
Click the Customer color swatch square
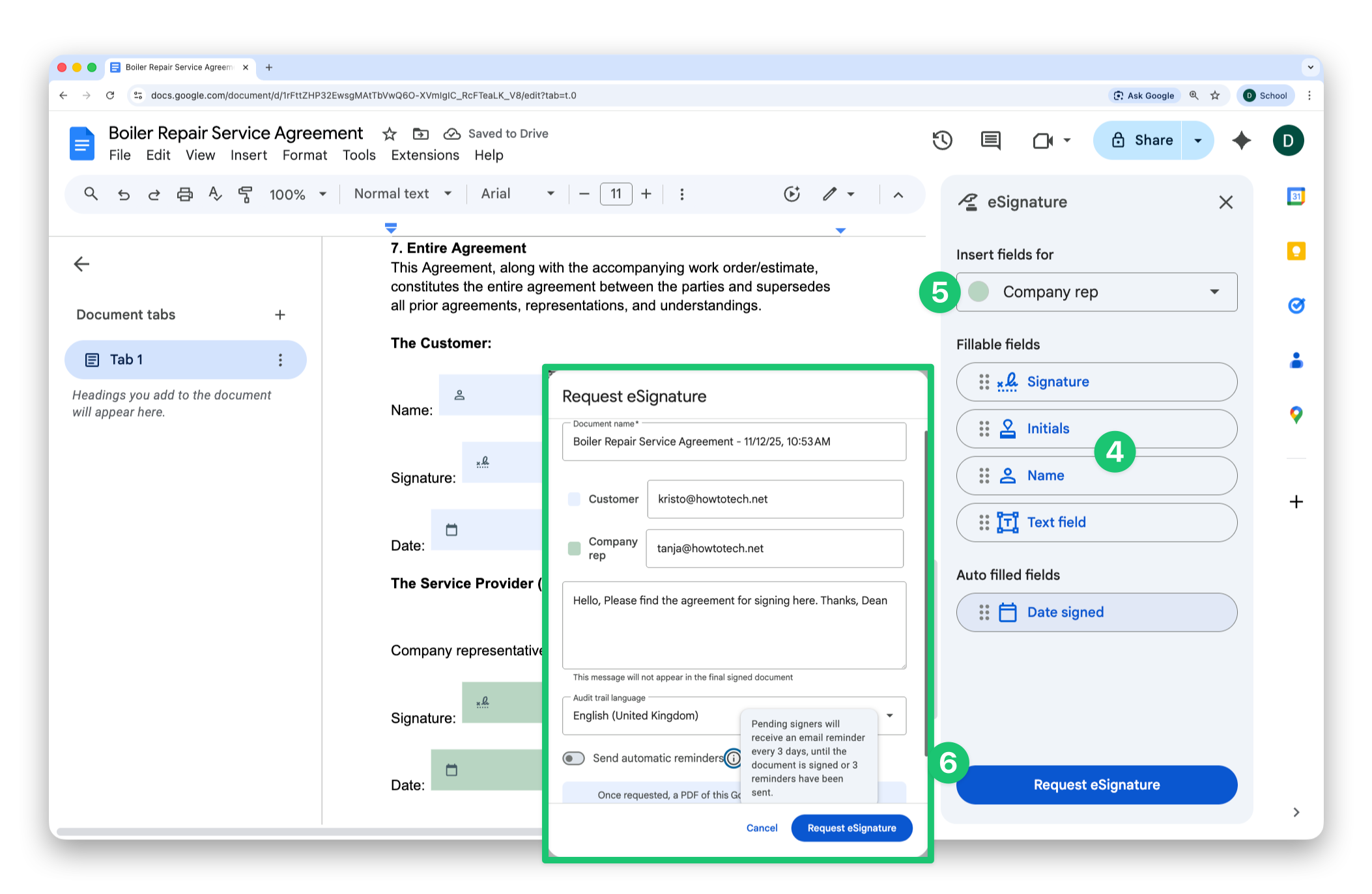pos(574,499)
